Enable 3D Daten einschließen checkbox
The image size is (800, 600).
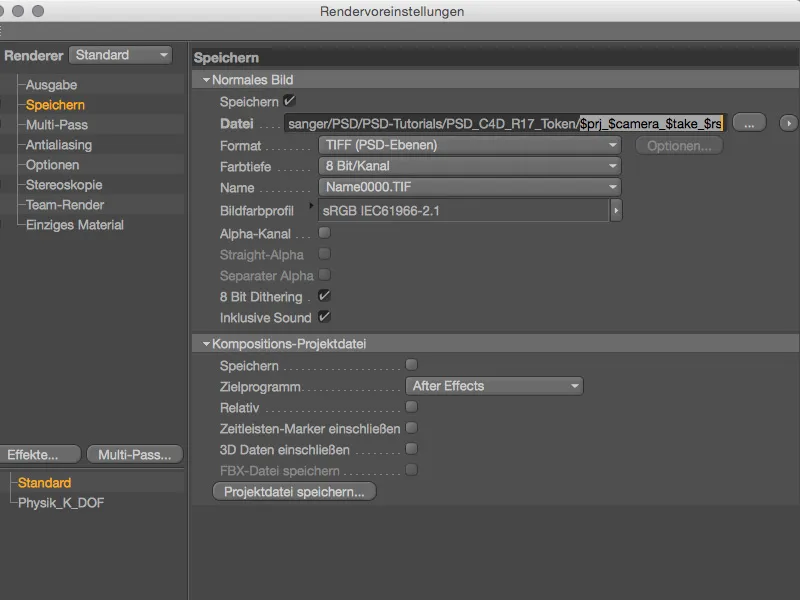coord(411,449)
